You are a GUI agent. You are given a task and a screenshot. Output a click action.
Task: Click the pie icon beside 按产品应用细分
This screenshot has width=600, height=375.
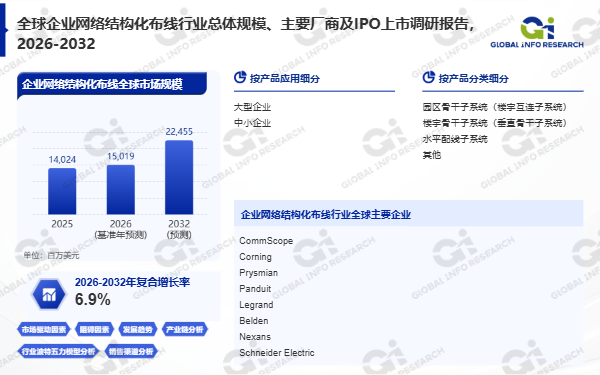240,77
